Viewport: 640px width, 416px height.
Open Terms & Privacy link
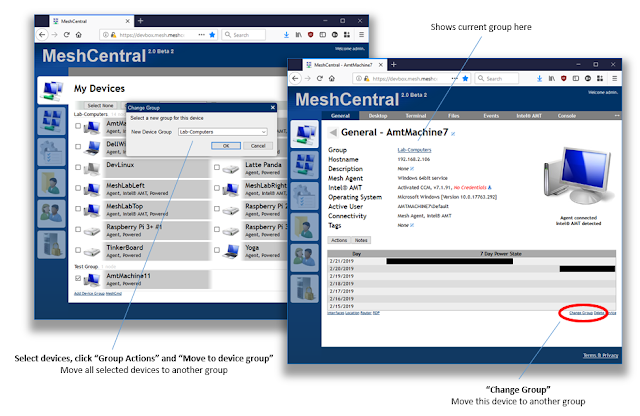pyautogui.click(x=600, y=355)
